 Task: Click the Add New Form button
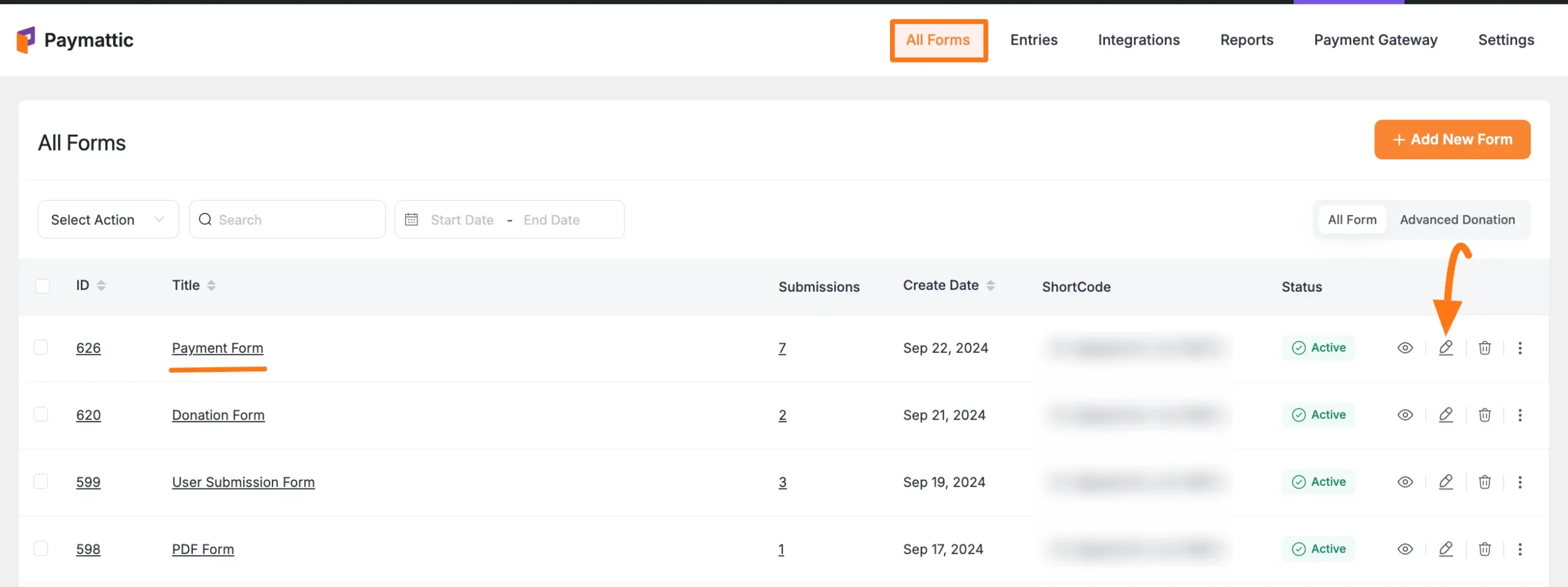tap(1452, 140)
